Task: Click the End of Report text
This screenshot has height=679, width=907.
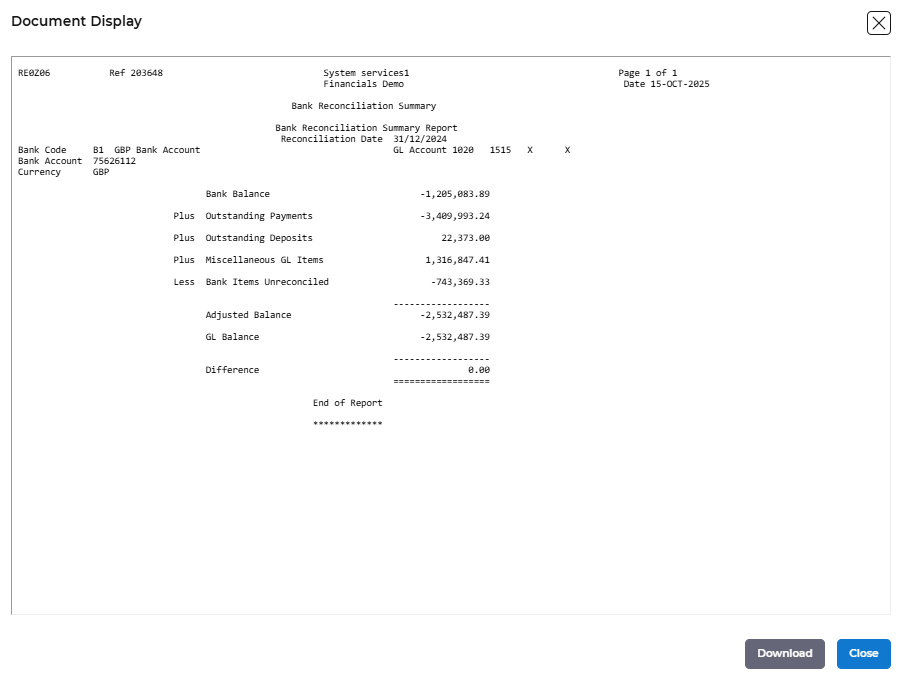Action: 347,403
